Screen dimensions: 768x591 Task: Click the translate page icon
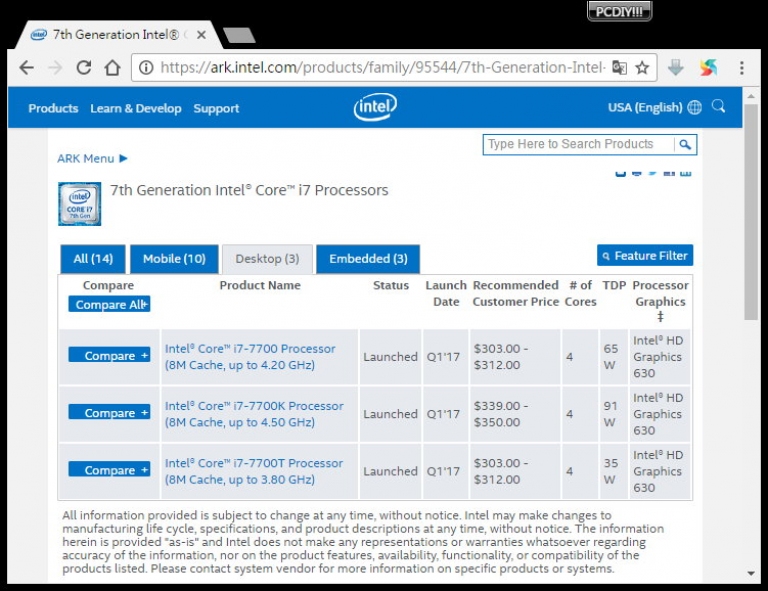620,68
